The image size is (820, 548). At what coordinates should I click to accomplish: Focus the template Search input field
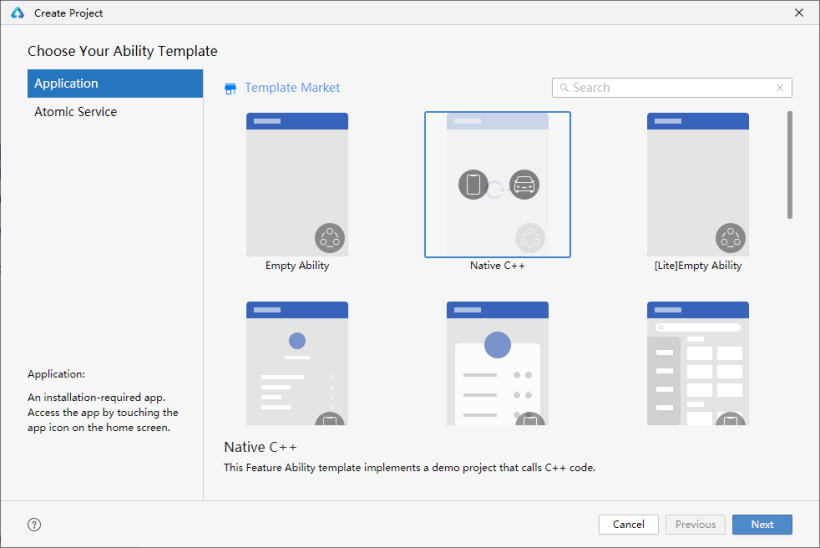pyautogui.click(x=672, y=88)
